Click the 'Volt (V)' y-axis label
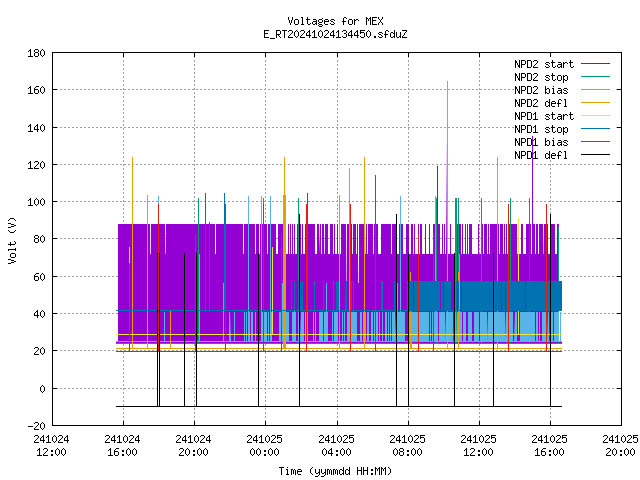640x480 pixels. pos(12,240)
